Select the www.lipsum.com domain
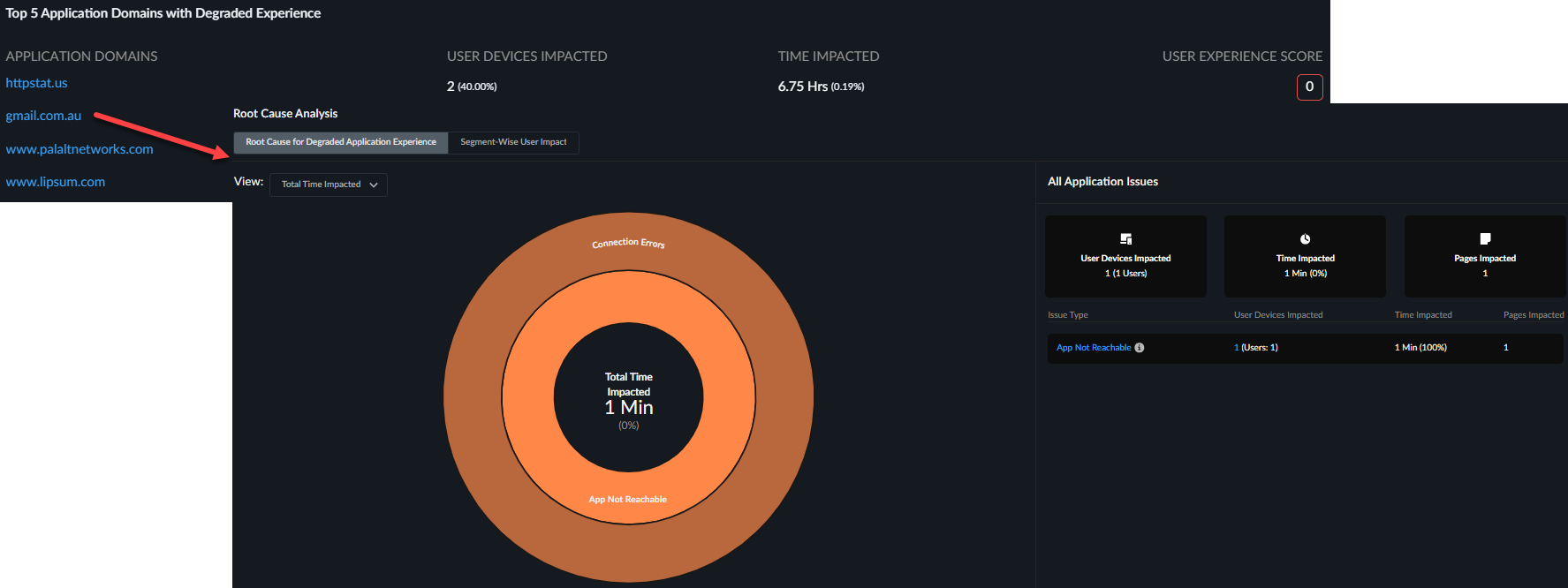1568x588 pixels. coord(56,182)
